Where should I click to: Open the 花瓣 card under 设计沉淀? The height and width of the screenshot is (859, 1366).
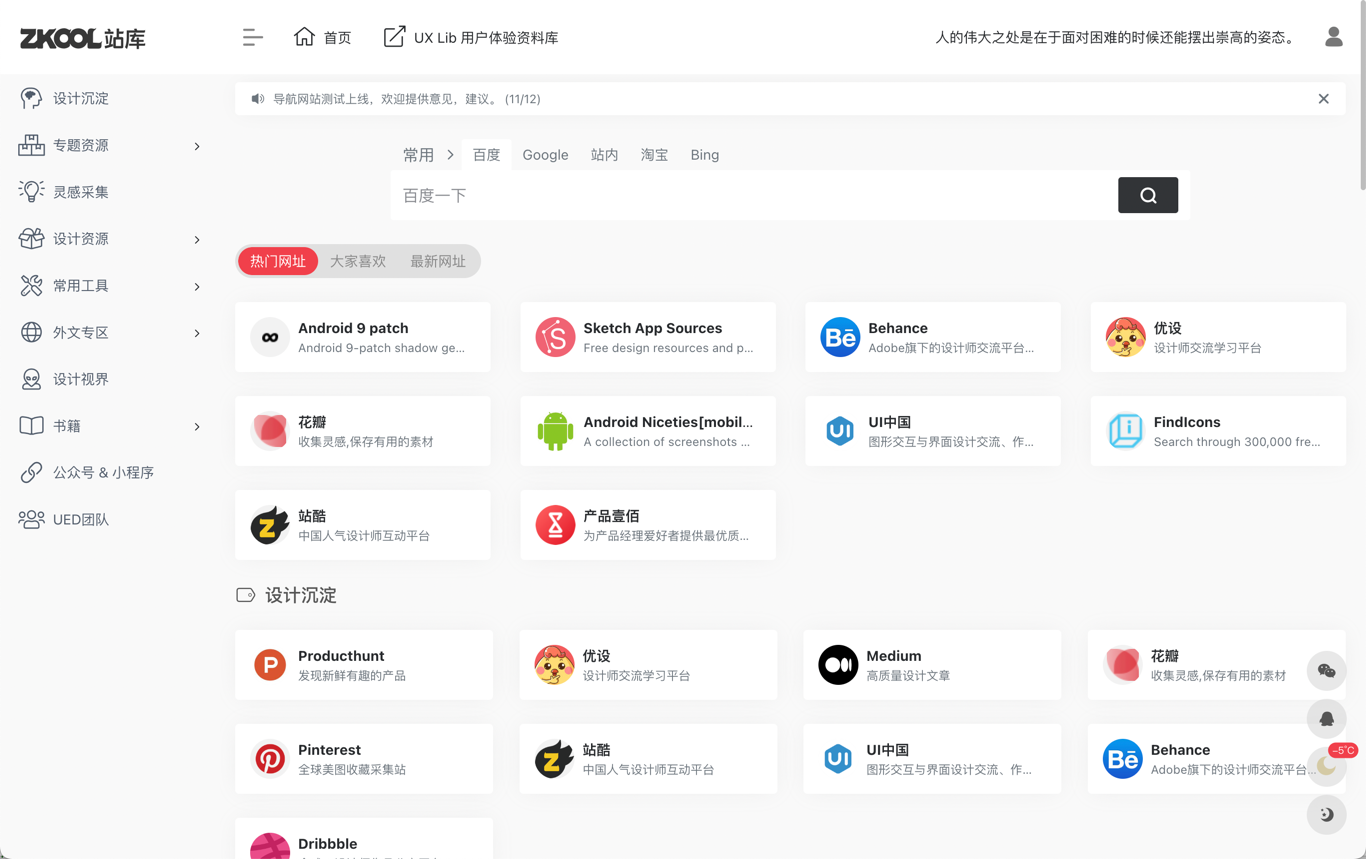coord(1217,665)
